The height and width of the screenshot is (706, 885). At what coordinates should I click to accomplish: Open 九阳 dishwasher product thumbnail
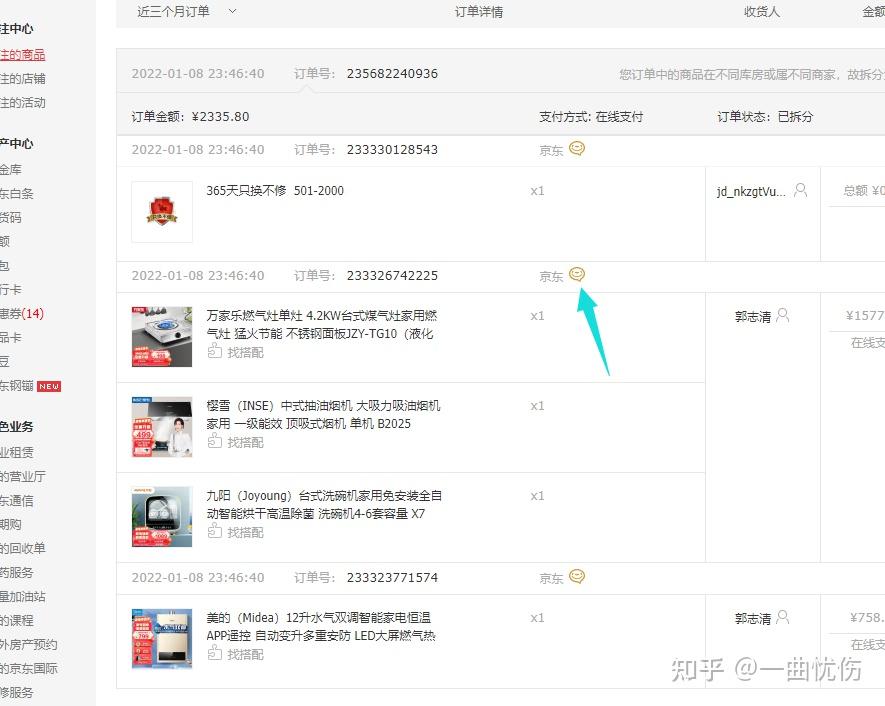point(162,516)
